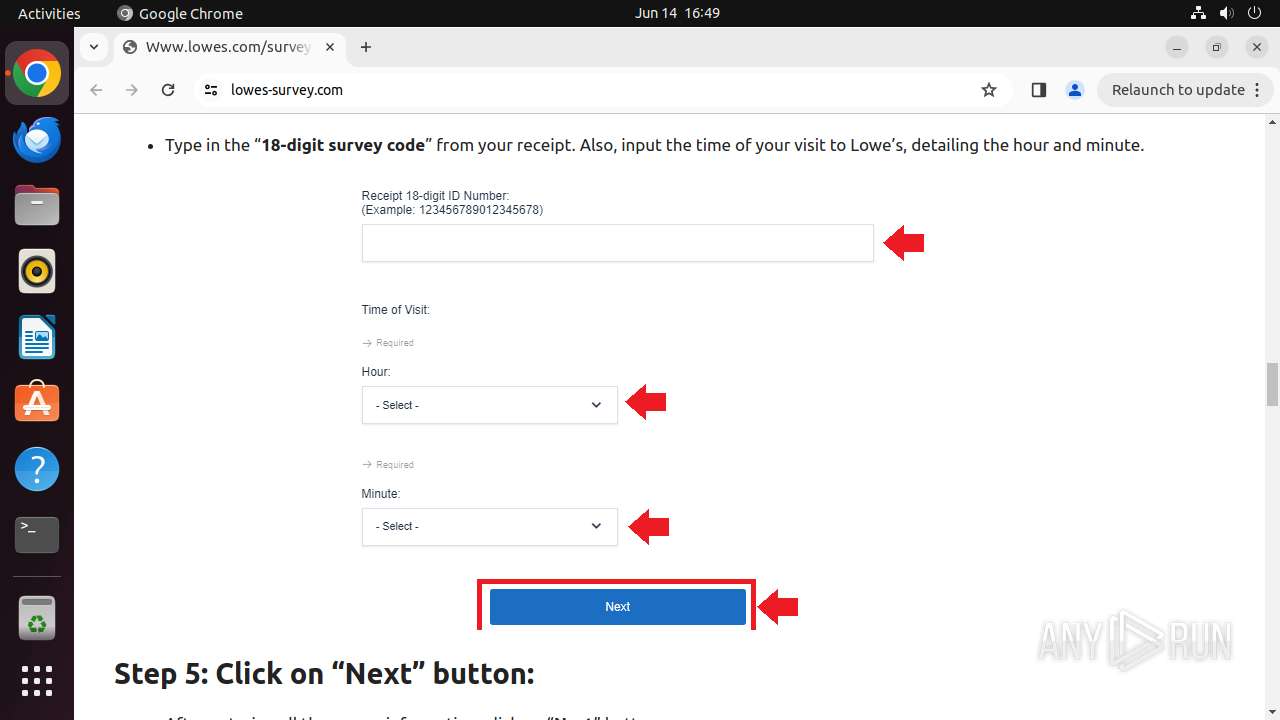Launch the Terminal from dock
1280x720 pixels.
coord(37,535)
